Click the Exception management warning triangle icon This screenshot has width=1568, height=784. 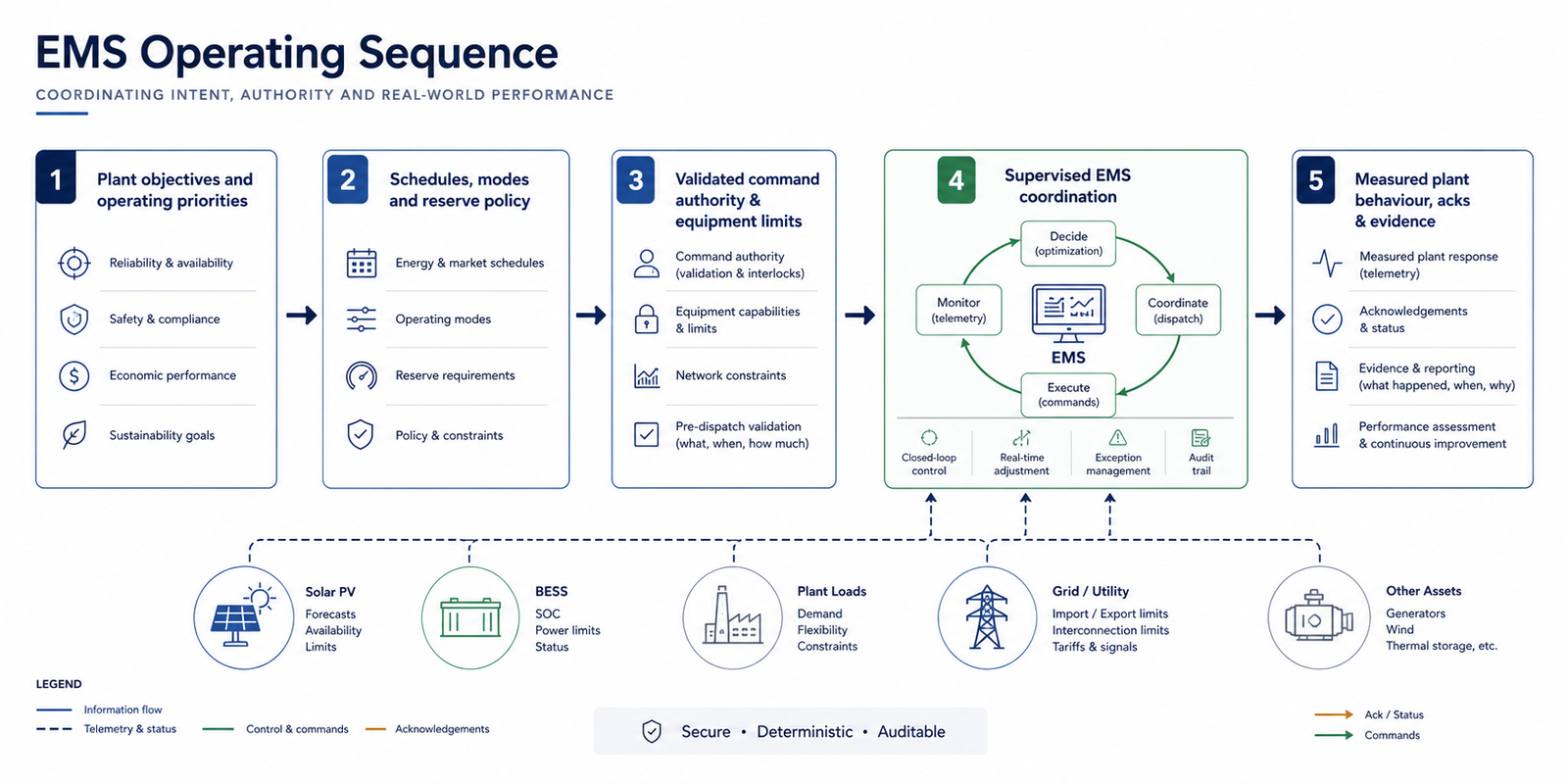tap(1117, 437)
